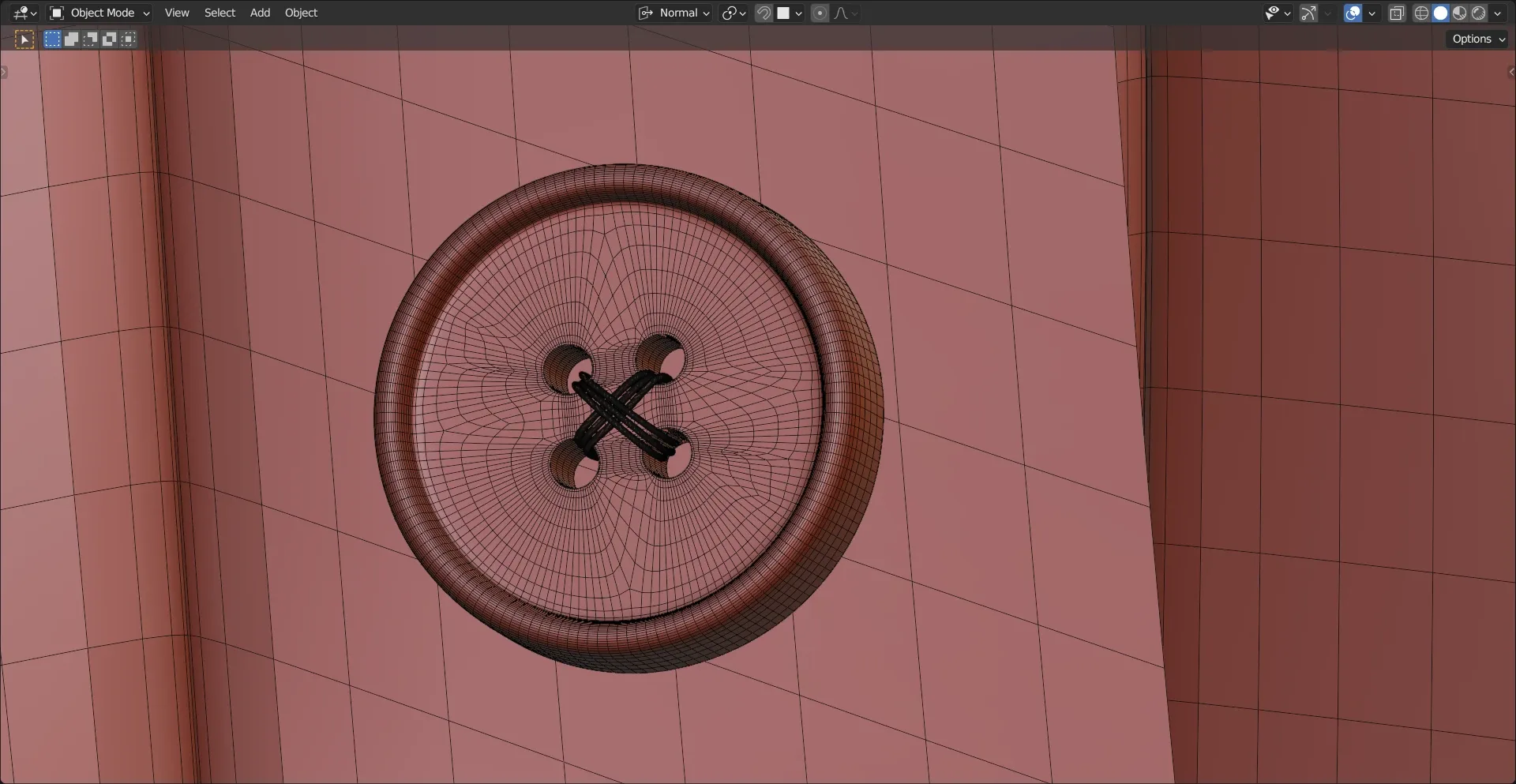
Task: Activate the Select Box tool icon
Action: (24, 39)
